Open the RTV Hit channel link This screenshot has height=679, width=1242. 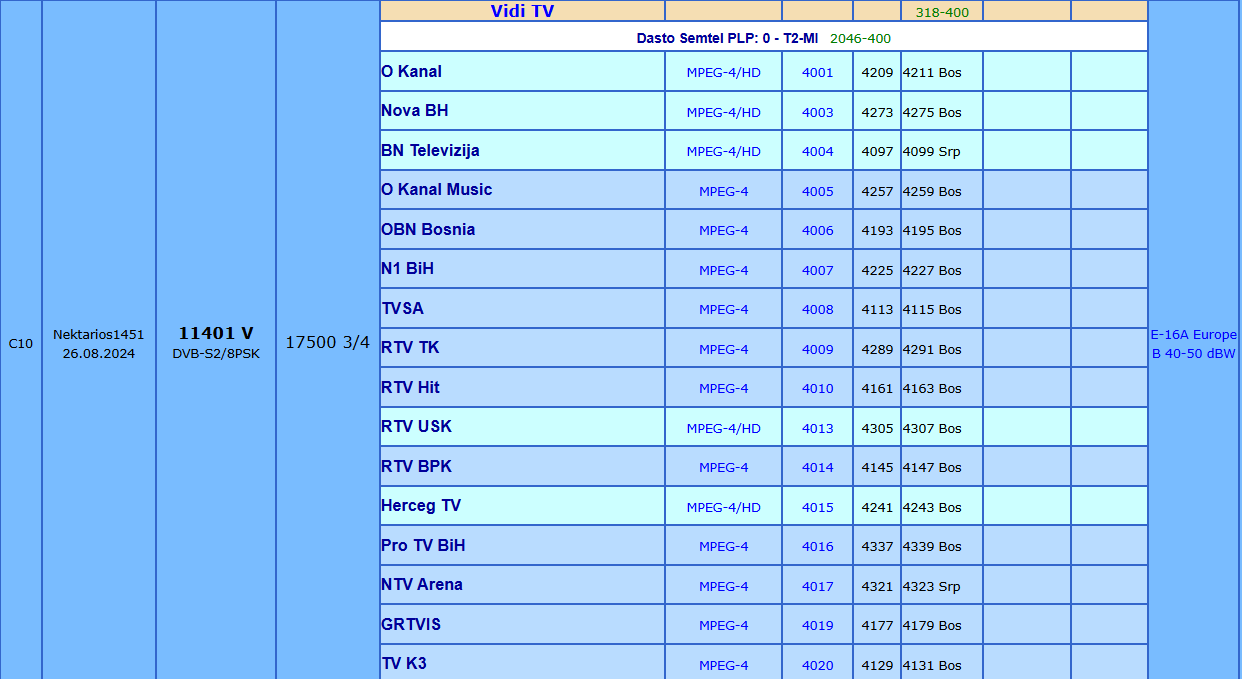pos(410,388)
